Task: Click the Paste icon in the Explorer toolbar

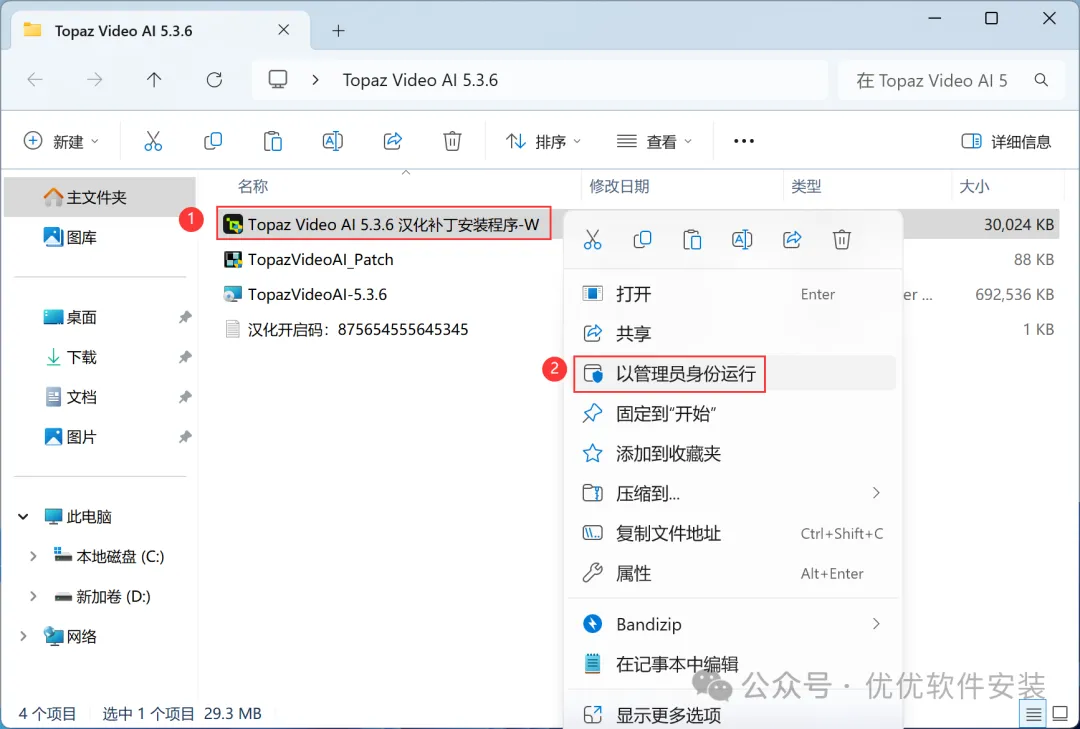Action: pyautogui.click(x=273, y=141)
